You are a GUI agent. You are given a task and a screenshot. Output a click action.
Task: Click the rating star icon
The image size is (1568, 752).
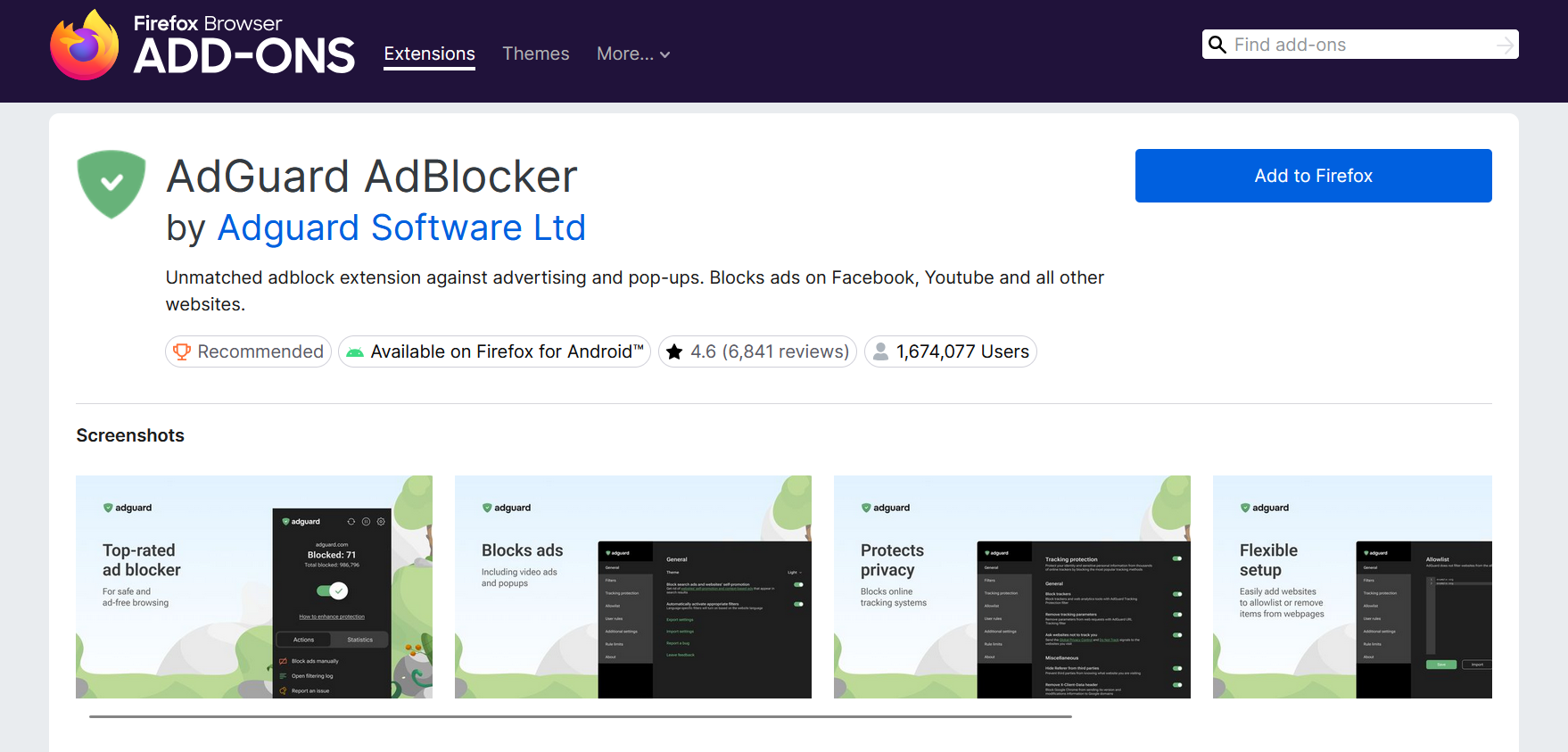[674, 351]
